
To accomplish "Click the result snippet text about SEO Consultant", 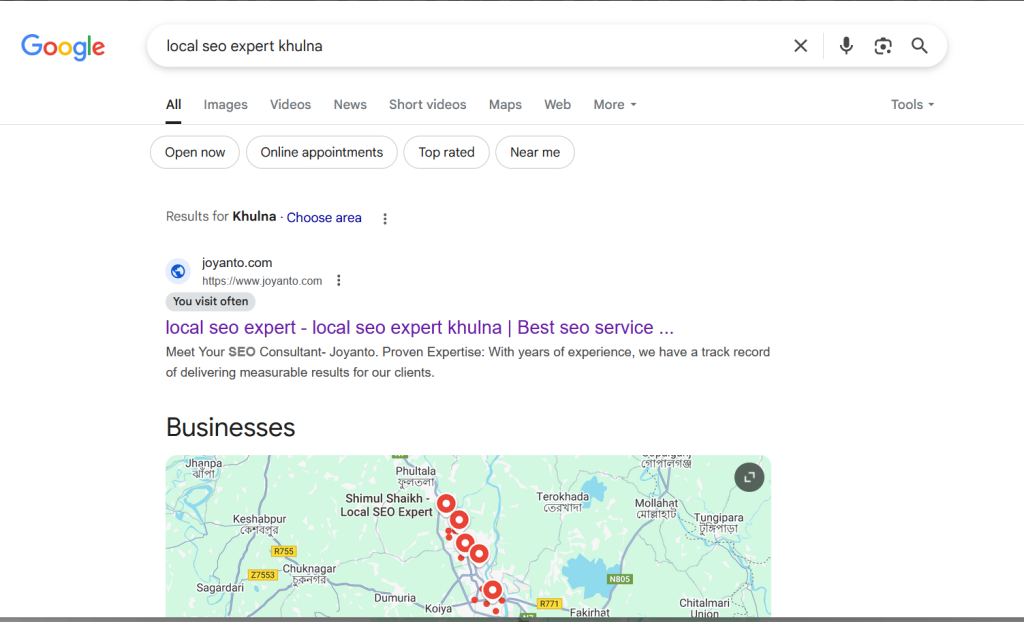I will point(468,362).
